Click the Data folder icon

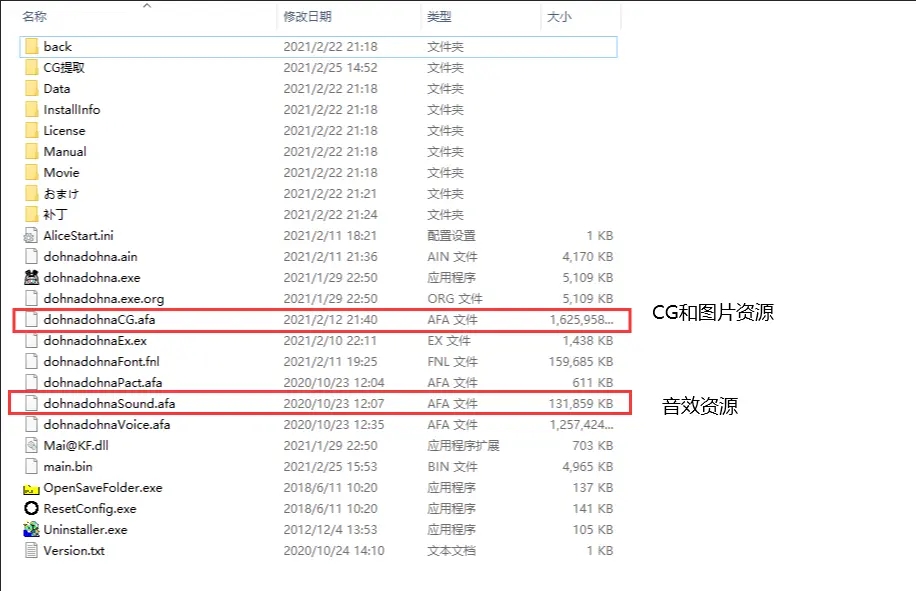click(x=32, y=89)
